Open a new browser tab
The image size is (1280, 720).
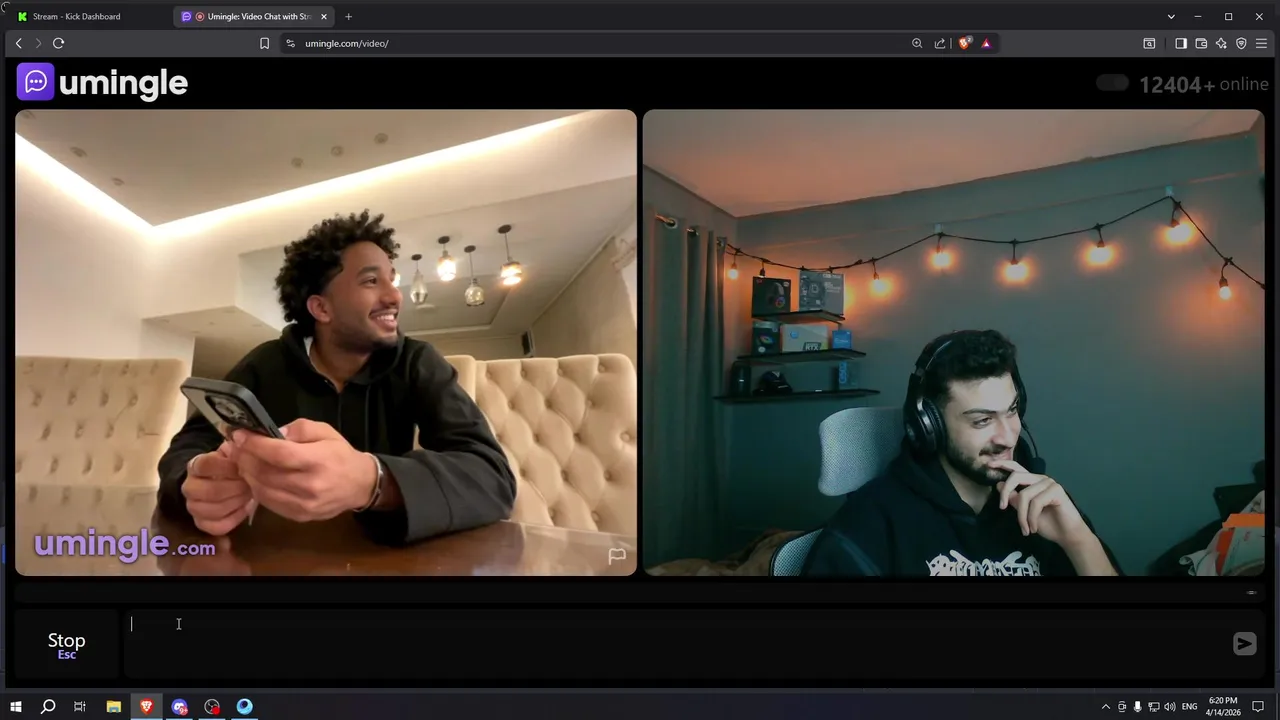tap(348, 16)
